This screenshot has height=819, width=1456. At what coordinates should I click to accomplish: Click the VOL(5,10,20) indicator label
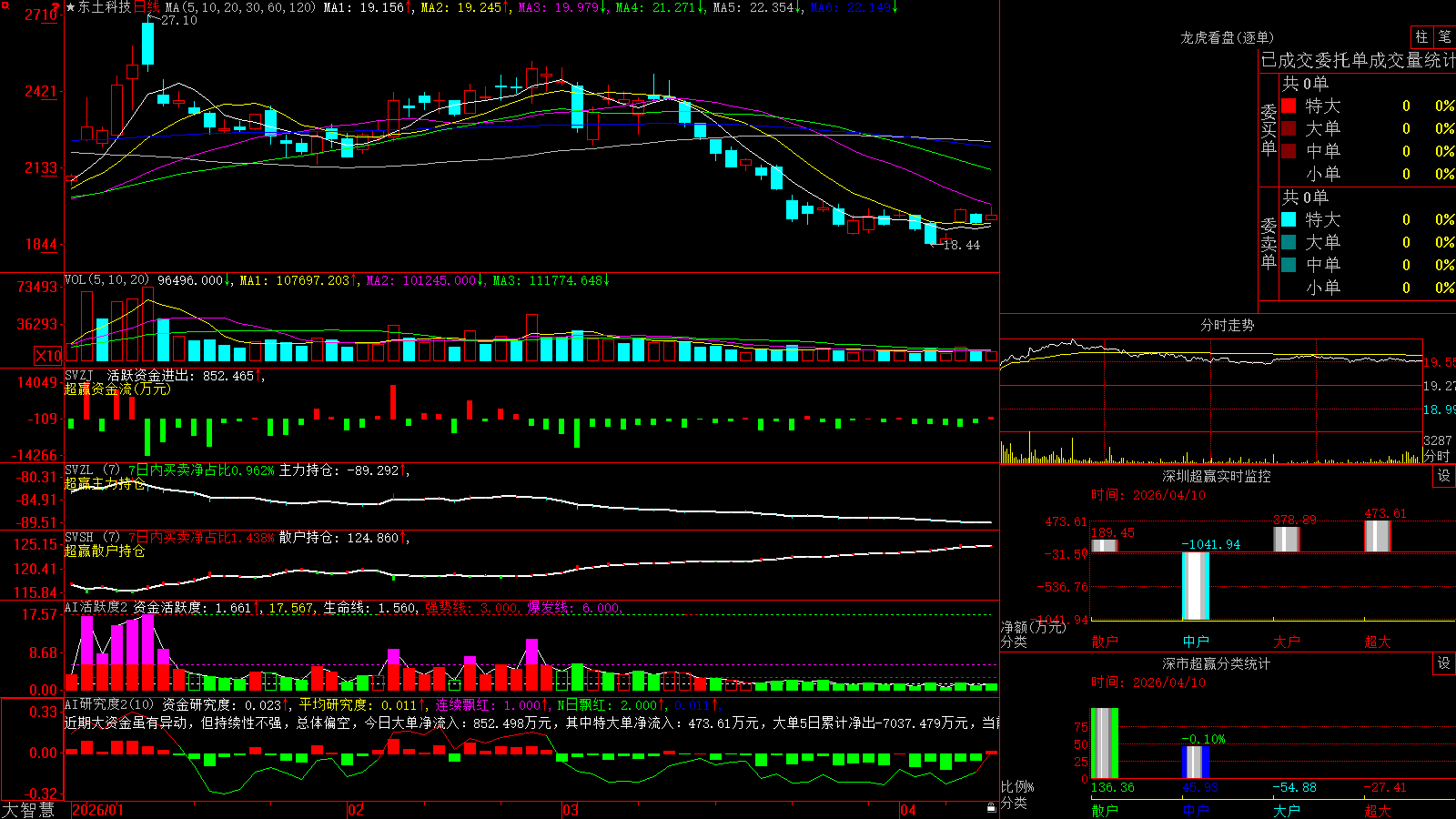pos(107,280)
